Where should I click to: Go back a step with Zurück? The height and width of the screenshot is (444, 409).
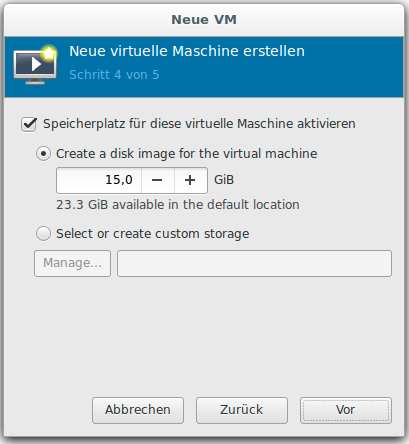pyautogui.click(x=242, y=410)
